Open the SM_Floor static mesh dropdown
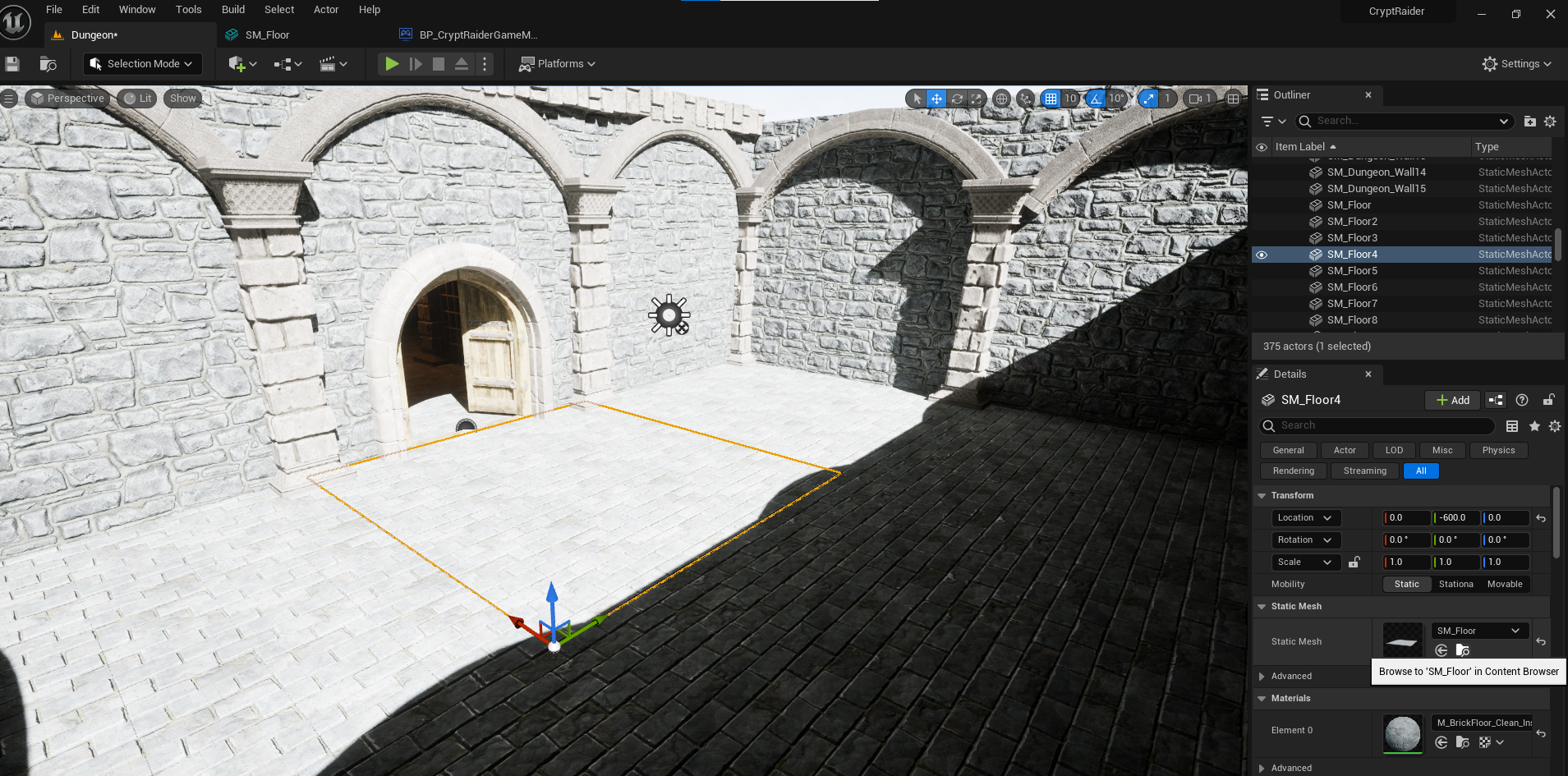This screenshot has width=1568, height=776. [x=1479, y=631]
